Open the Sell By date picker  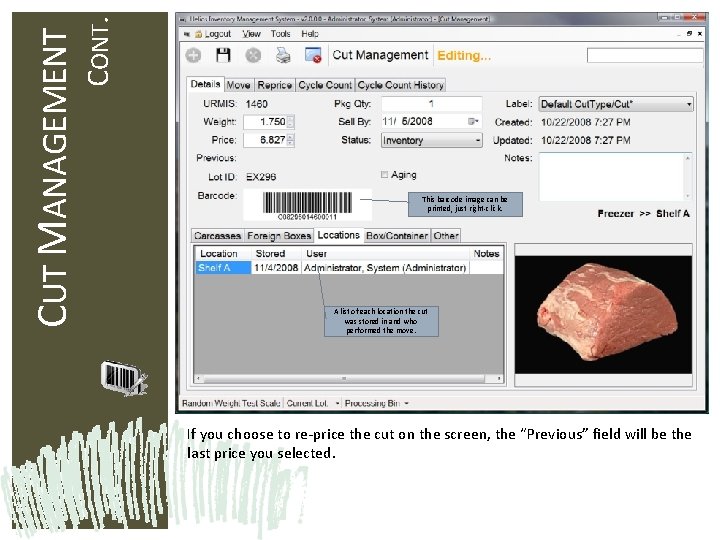tap(472, 122)
